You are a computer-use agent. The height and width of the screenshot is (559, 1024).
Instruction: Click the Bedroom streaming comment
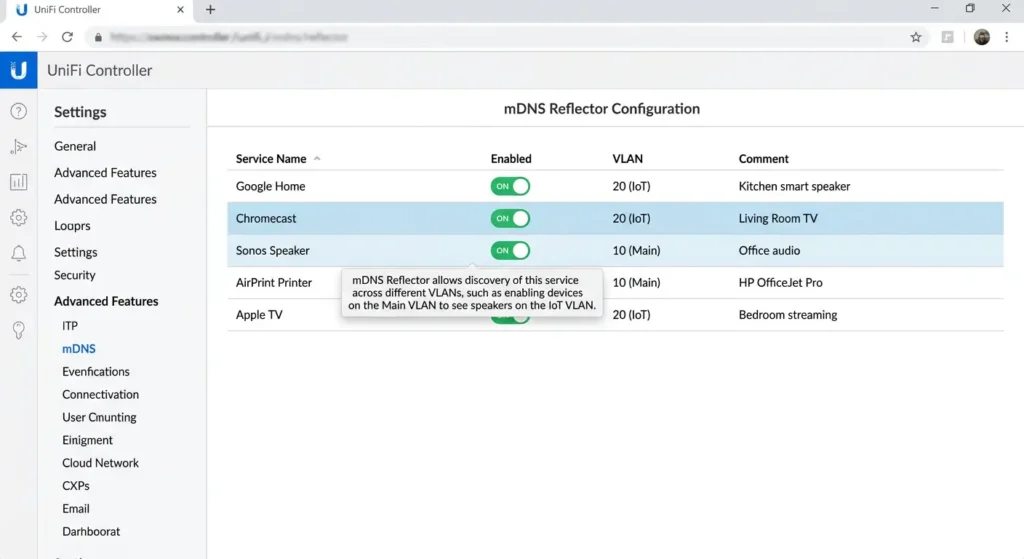(788, 314)
